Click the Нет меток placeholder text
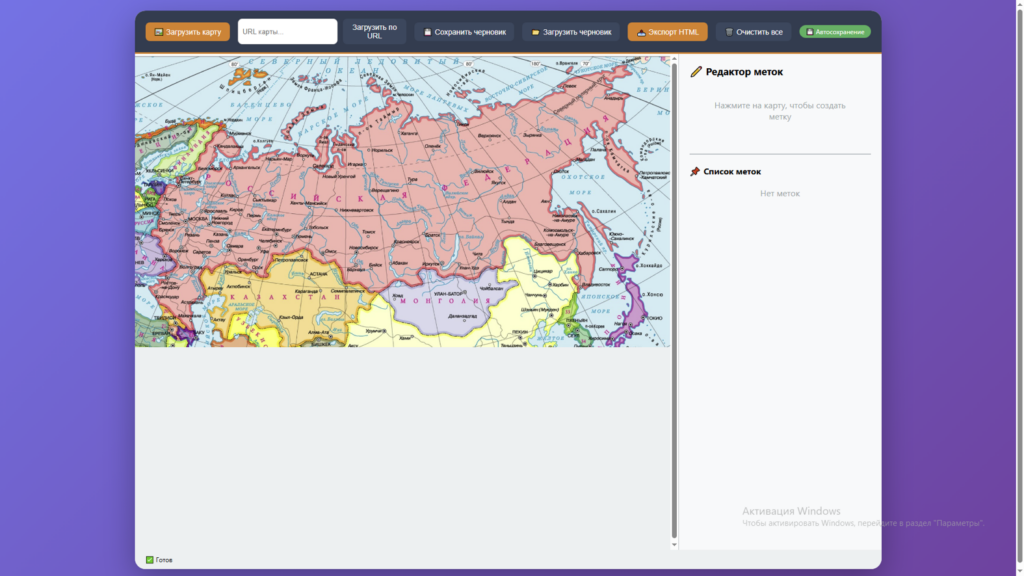1024x576 pixels. point(779,193)
